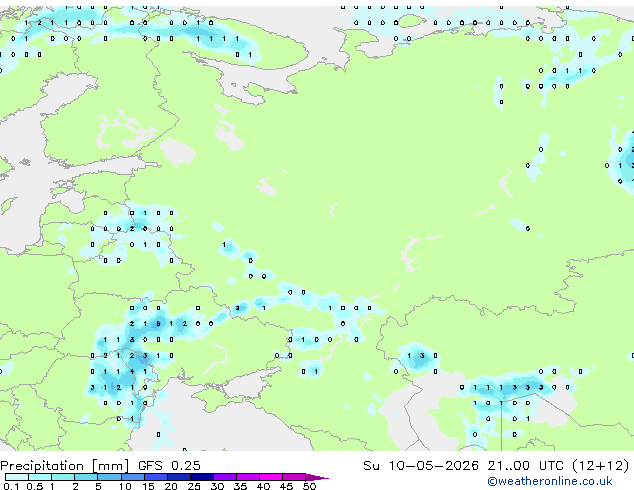This screenshot has height=490, width=634.
Task: Click the 20–25 mm legend color swatch
Action: [178, 477]
